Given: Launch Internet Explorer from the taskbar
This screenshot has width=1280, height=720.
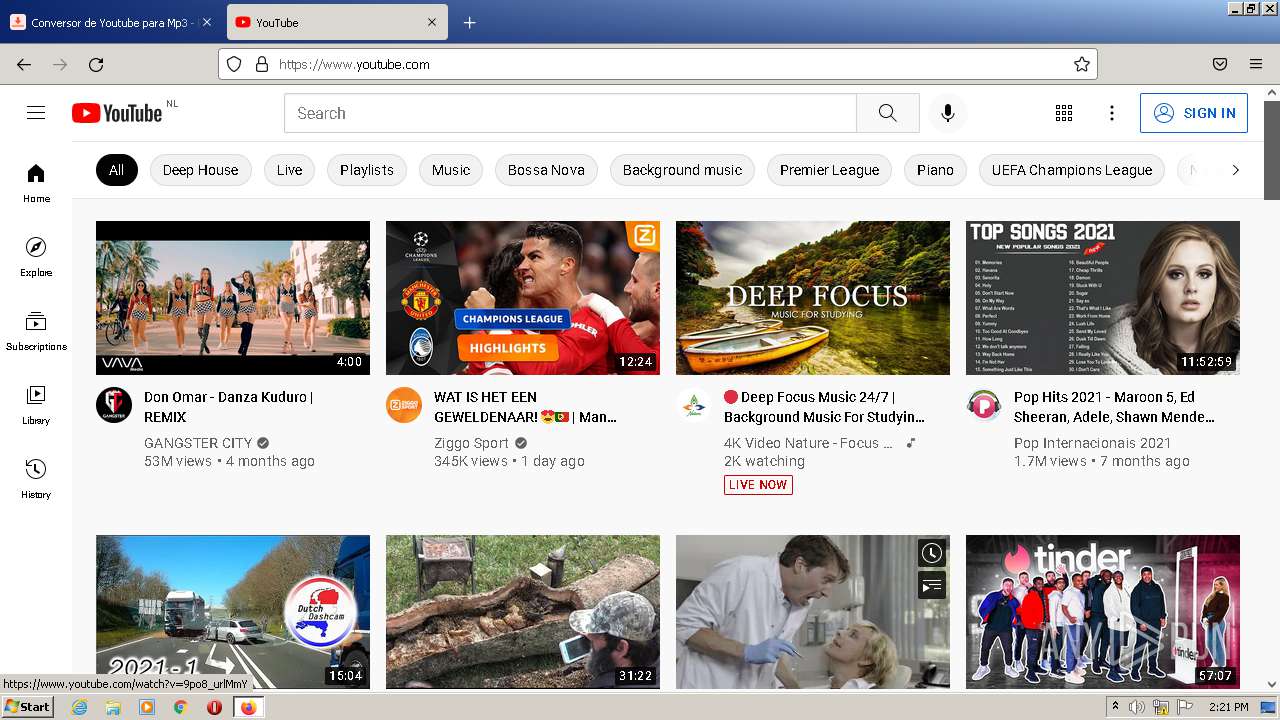Looking at the screenshot, I should coord(80,707).
